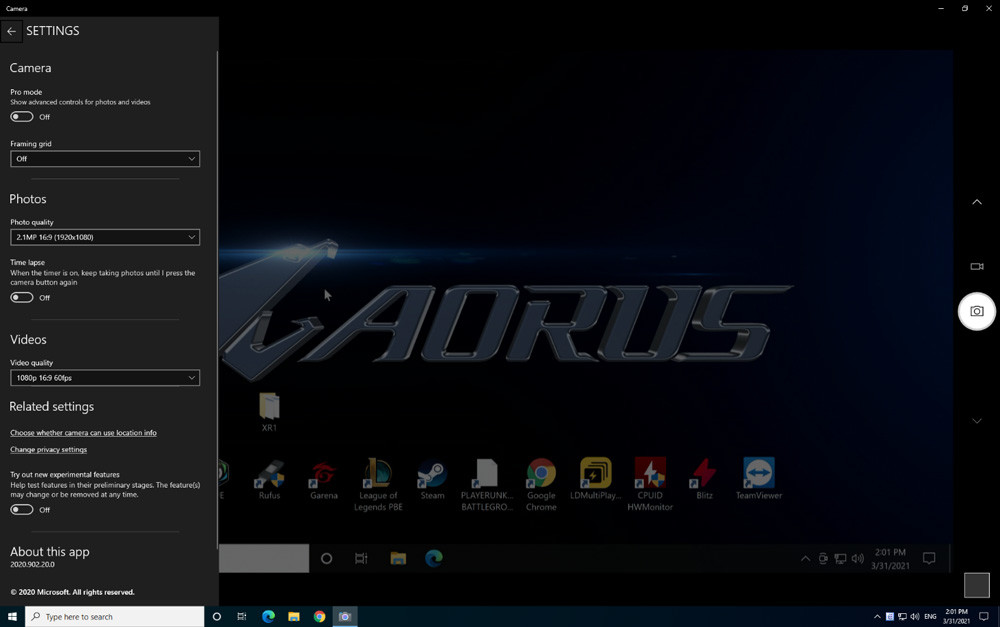Open the Video quality dropdown
This screenshot has height=627, width=1000.
coord(105,378)
